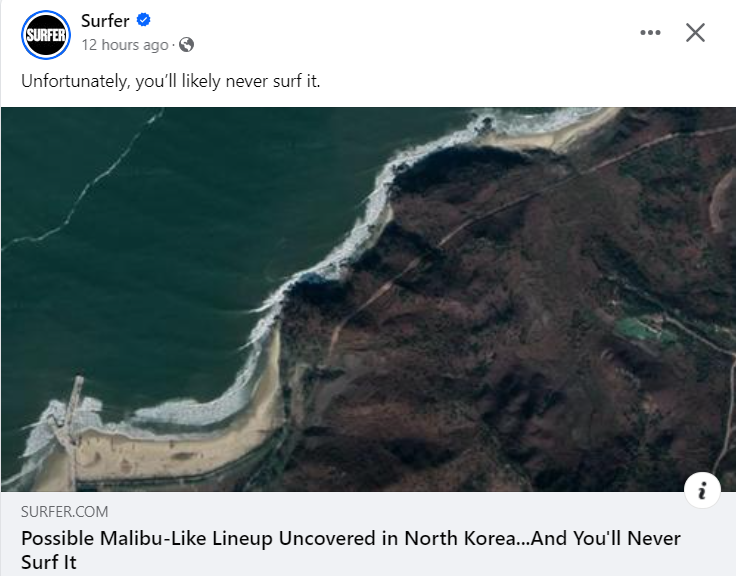Click the link preview card footer area
Screen dimensions: 736x576
[368, 534]
